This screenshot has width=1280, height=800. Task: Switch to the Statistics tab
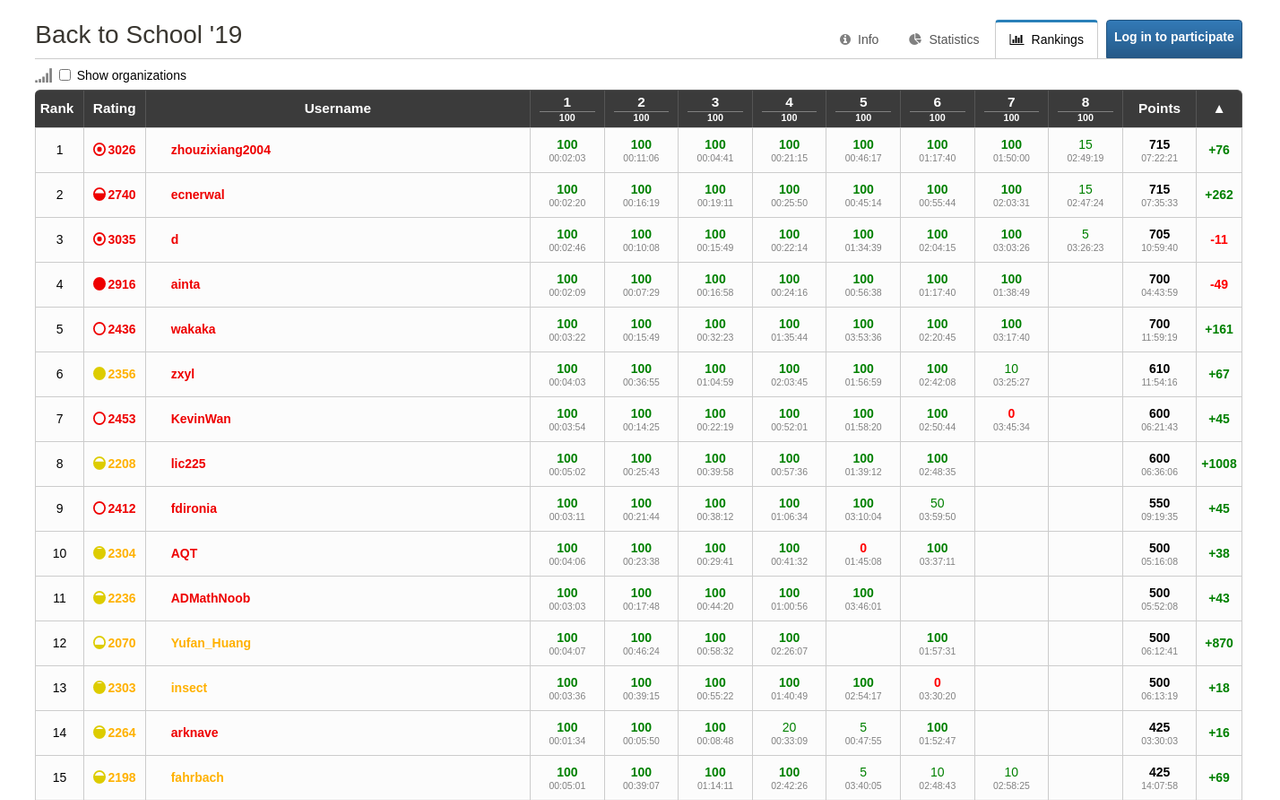[944, 40]
